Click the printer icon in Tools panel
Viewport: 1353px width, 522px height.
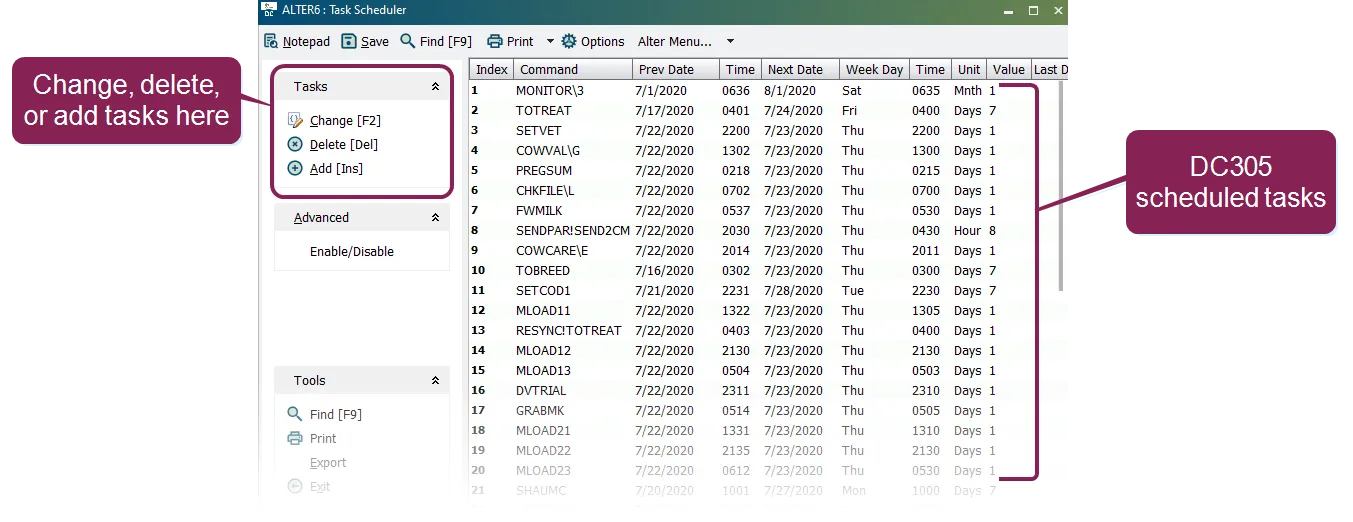click(295, 438)
